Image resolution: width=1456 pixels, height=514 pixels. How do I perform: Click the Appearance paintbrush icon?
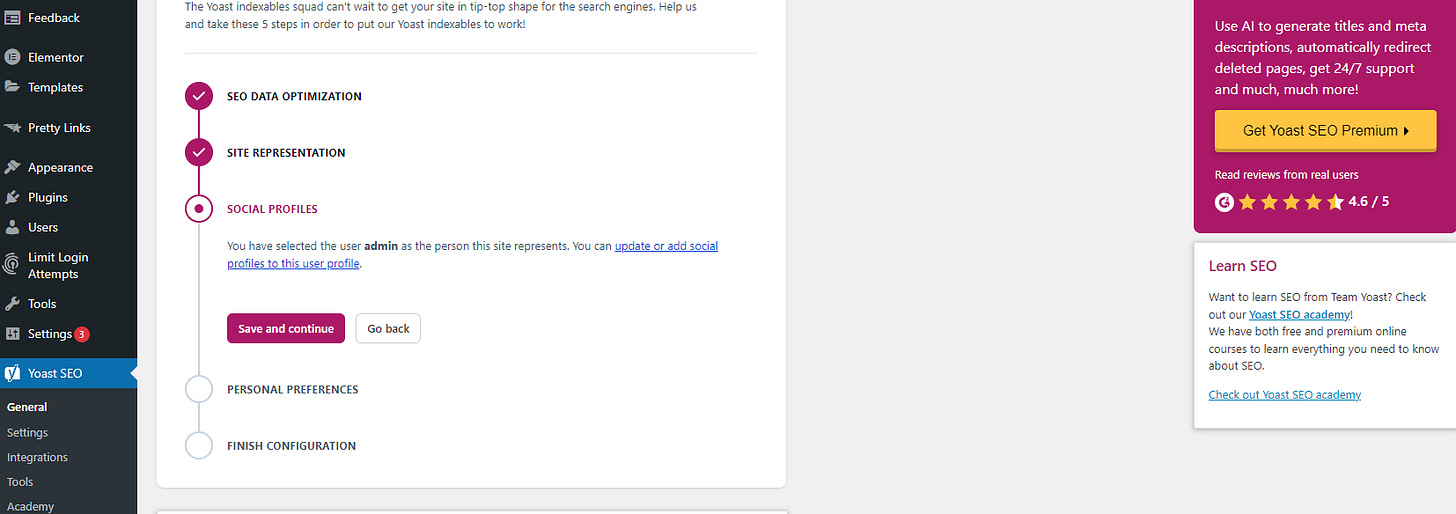point(12,168)
